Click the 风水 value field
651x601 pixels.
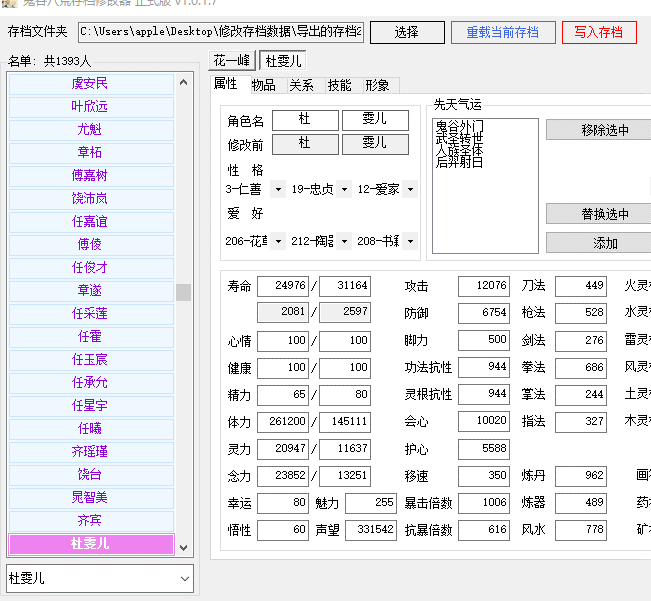tap(581, 530)
